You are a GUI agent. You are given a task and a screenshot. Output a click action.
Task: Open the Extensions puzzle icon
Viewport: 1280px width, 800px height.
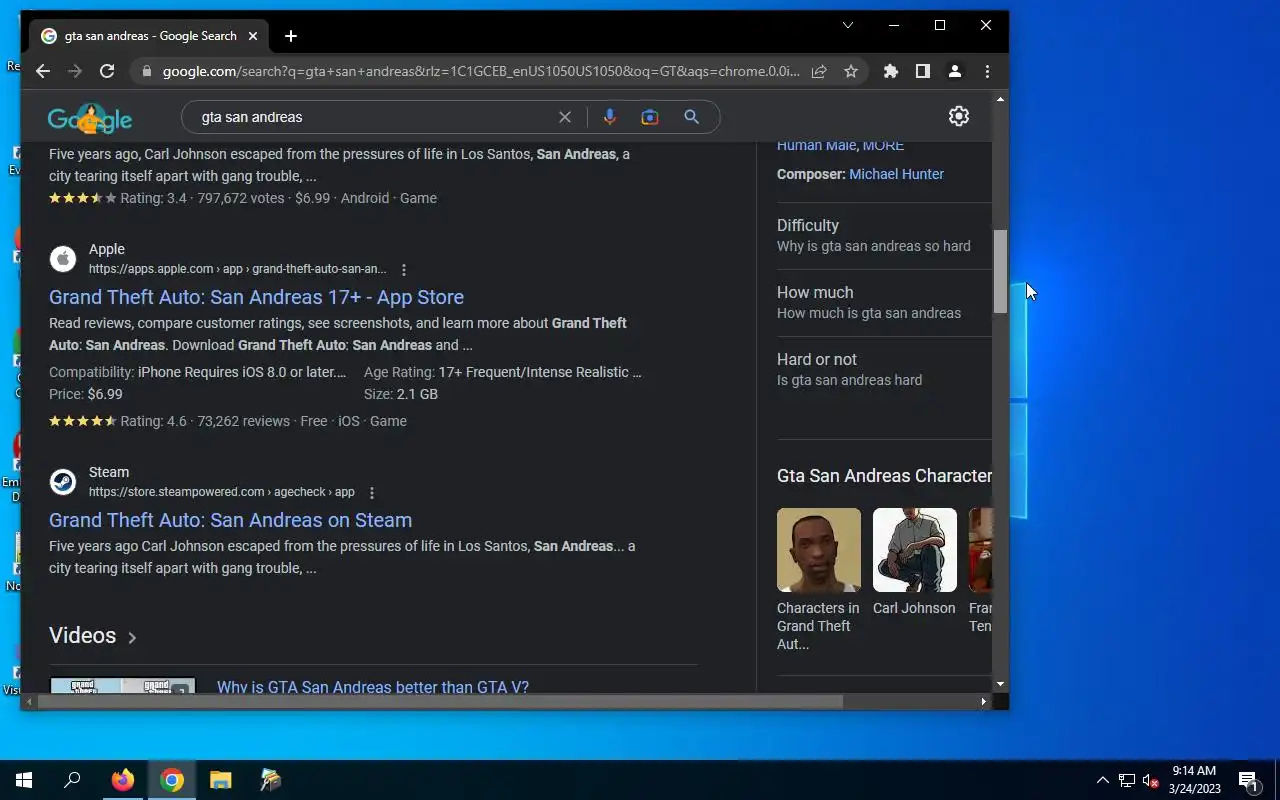point(891,71)
